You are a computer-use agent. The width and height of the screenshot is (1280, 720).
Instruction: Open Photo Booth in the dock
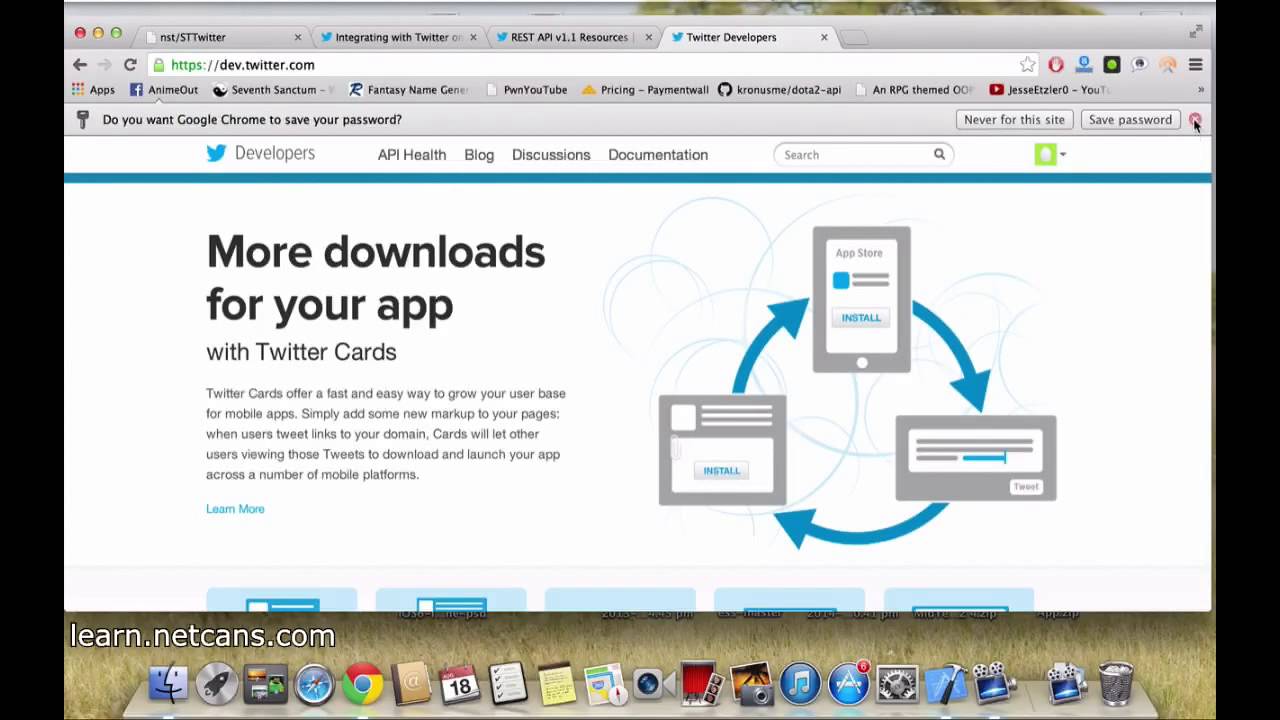tap(701, 685)
